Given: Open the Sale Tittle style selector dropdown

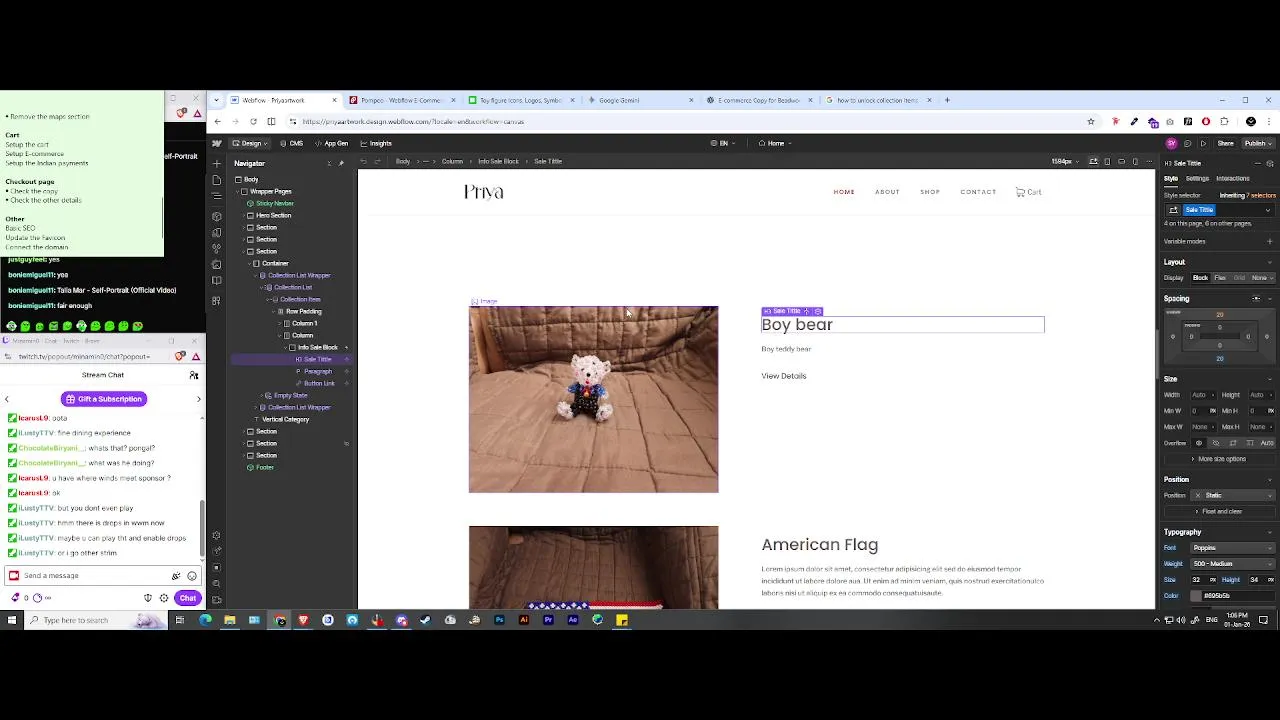Looking at the screenshot, I should [1269, 210].
